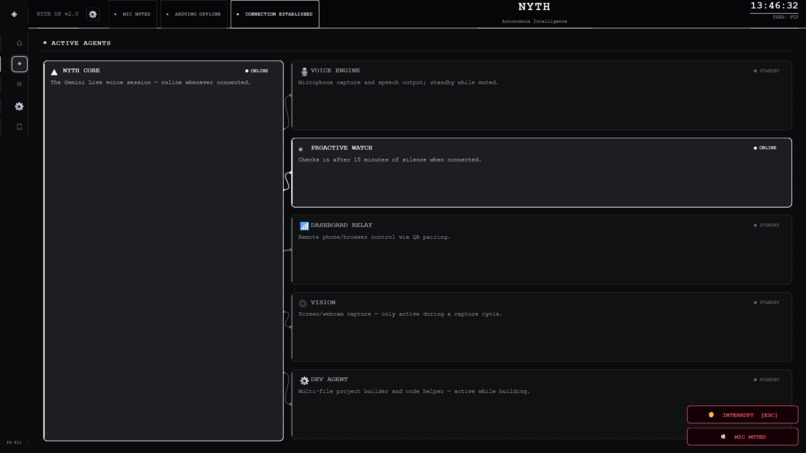Viewport: 806px width, 453px height.
Task: Select the VISION agent card
Action: (x=541, y=327)
